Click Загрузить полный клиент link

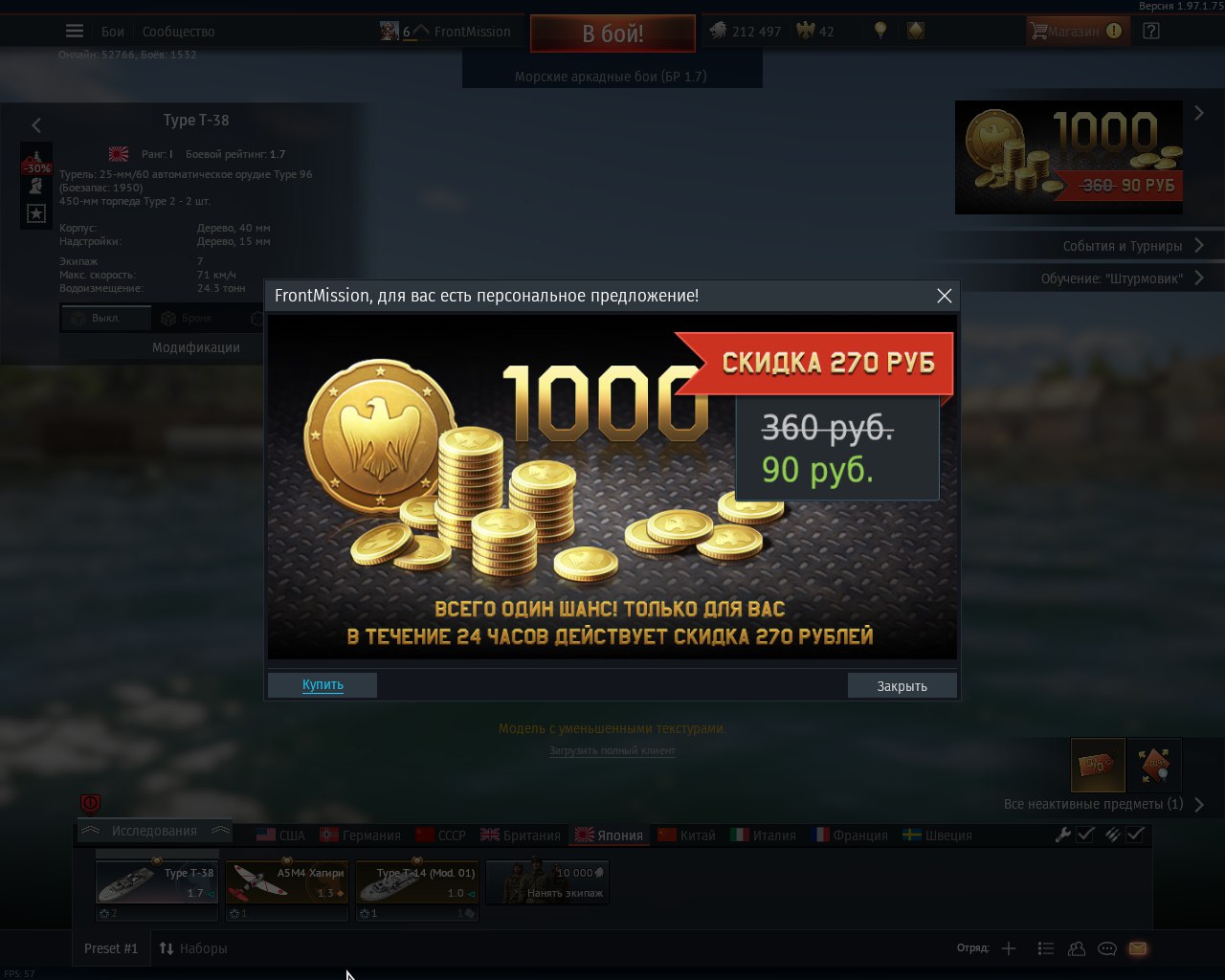[612, 750]
